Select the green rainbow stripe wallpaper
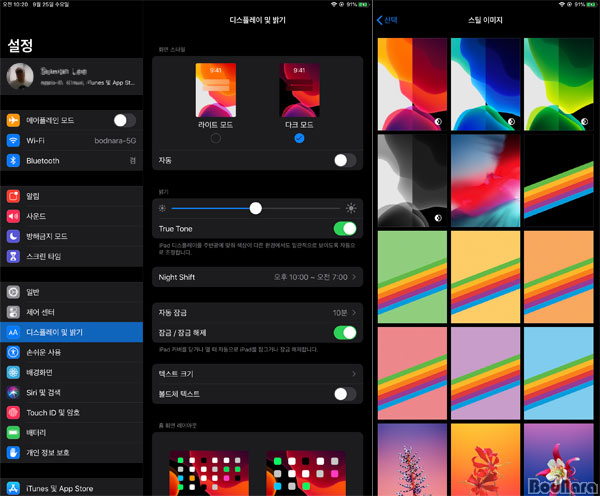The image size is (600, 496). coord(412,277)
